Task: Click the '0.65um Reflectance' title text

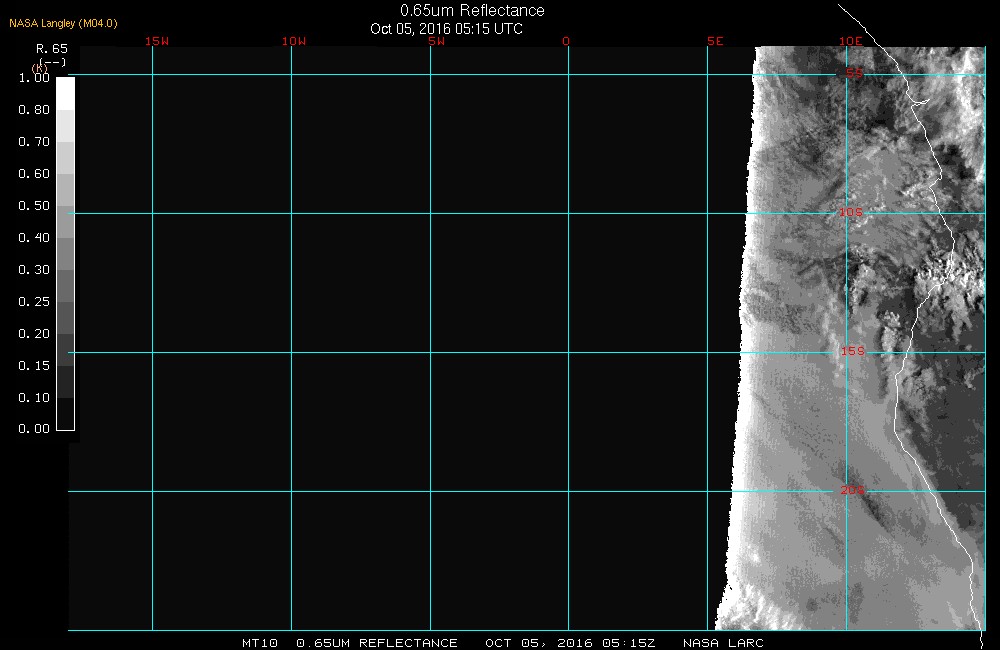Action: 472,11
